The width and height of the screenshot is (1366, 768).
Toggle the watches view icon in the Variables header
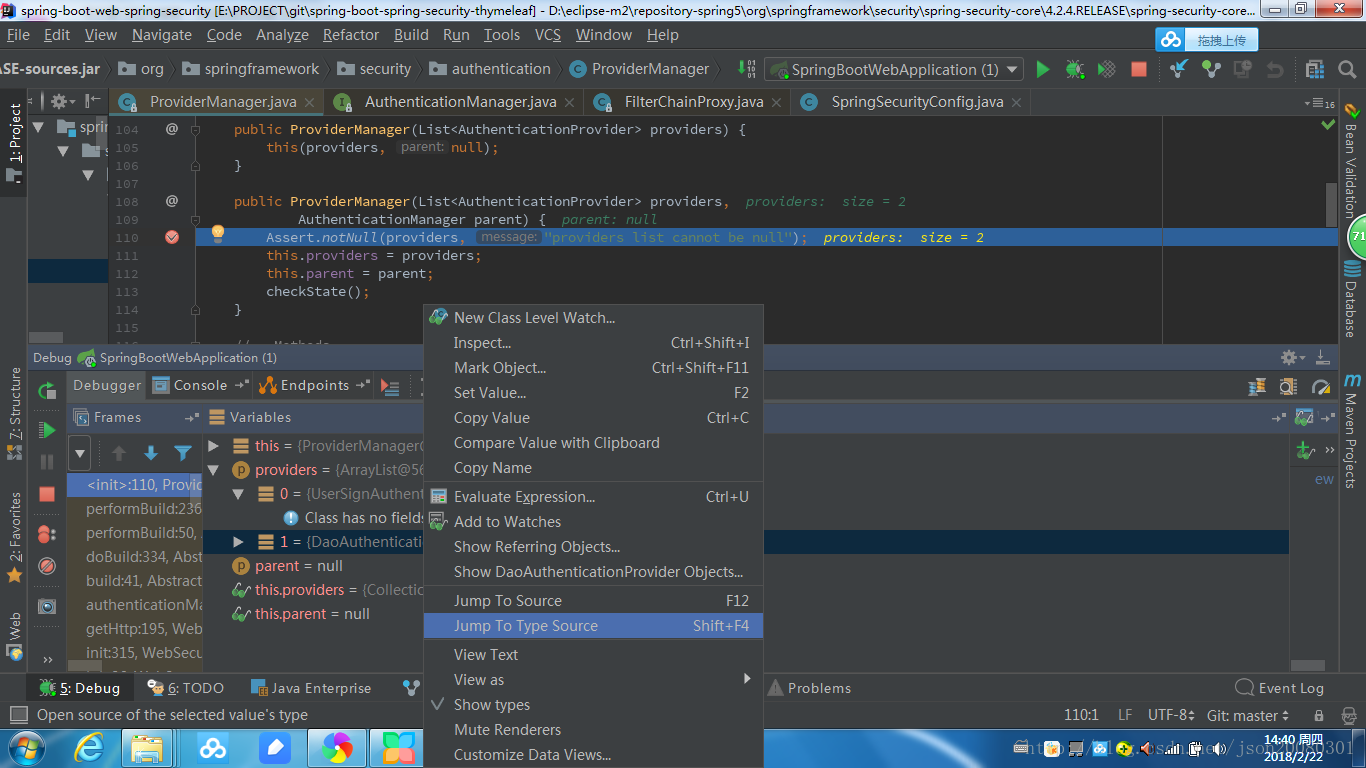tap(1304, 417)
